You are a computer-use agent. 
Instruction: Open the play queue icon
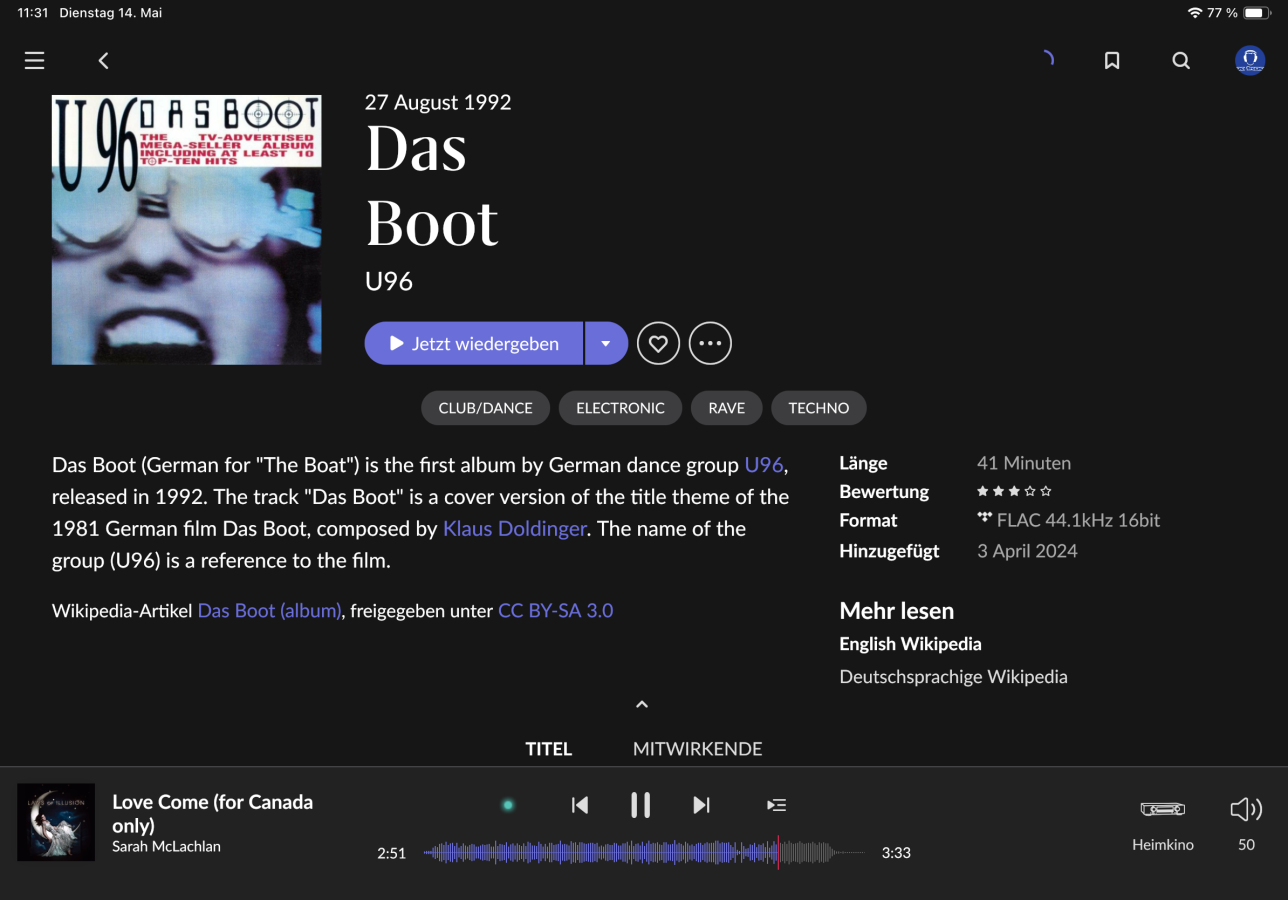(776, 805)
